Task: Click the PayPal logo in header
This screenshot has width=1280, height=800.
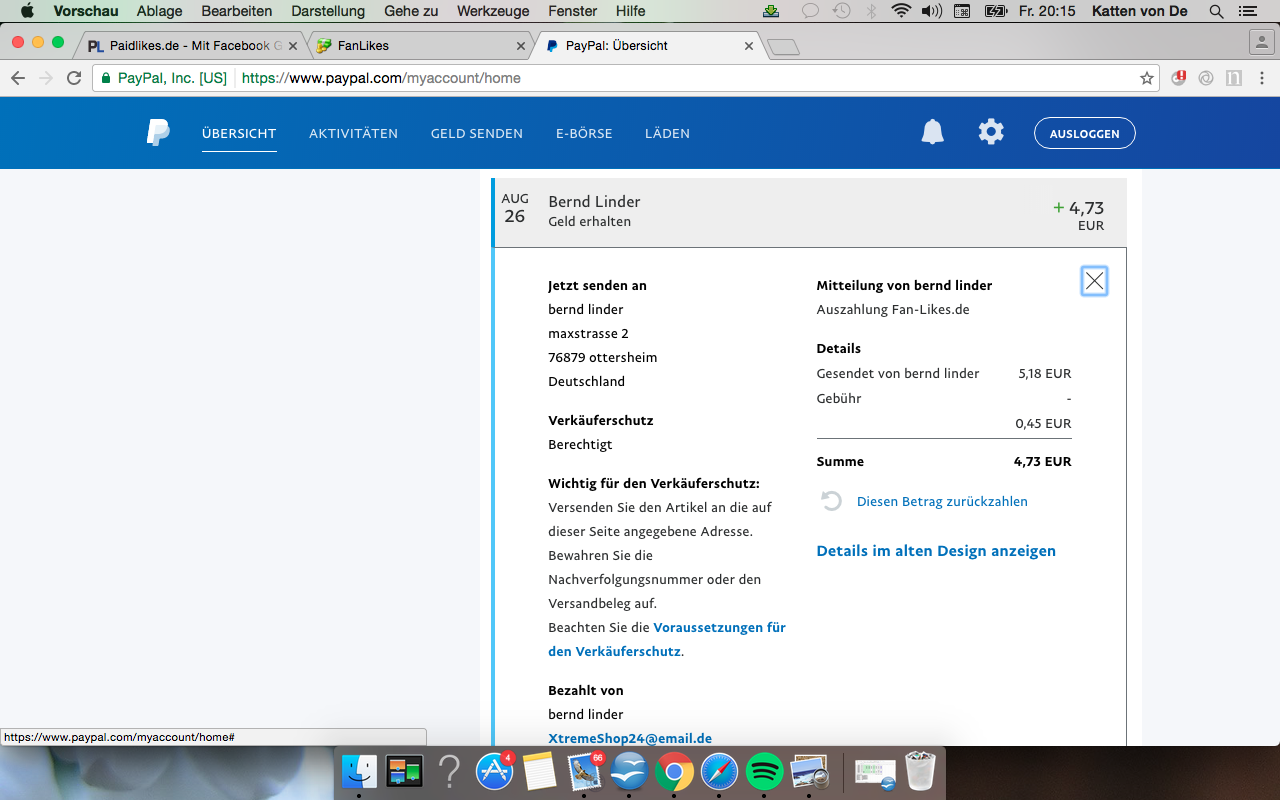Action: [x=158, y=133]
